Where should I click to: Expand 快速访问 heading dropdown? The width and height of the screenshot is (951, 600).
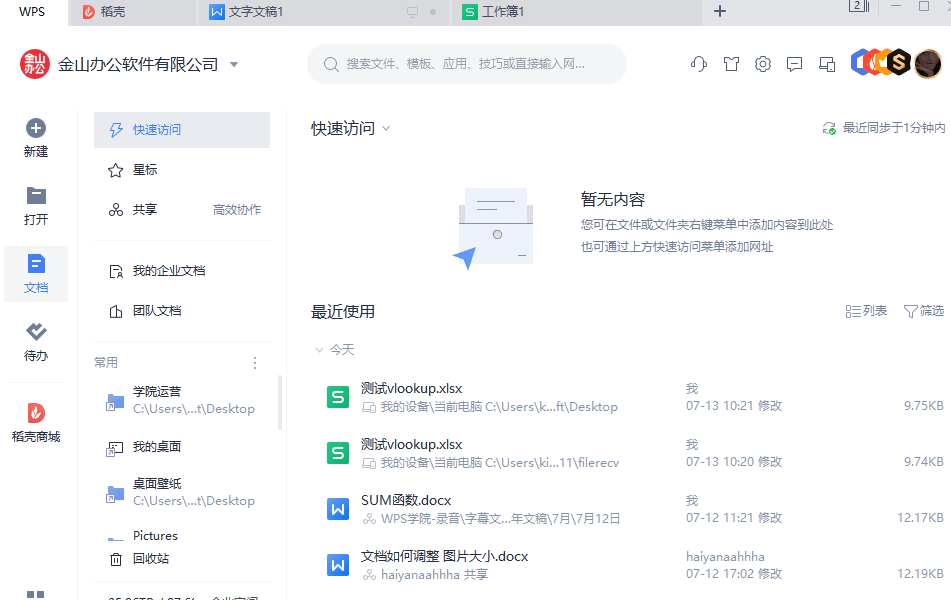coord(386,129)
